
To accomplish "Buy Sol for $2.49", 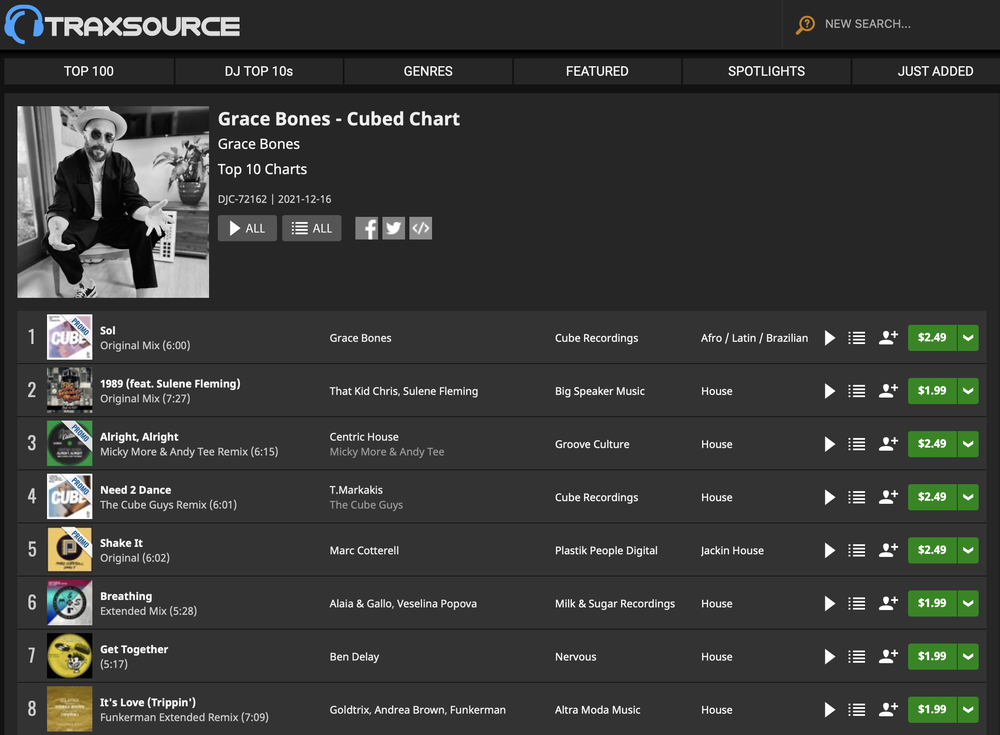I will tap(932, 338).
